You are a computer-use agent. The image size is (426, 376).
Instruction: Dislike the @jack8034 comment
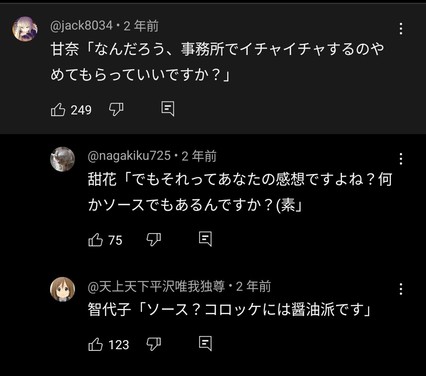(x=116, y=109)
